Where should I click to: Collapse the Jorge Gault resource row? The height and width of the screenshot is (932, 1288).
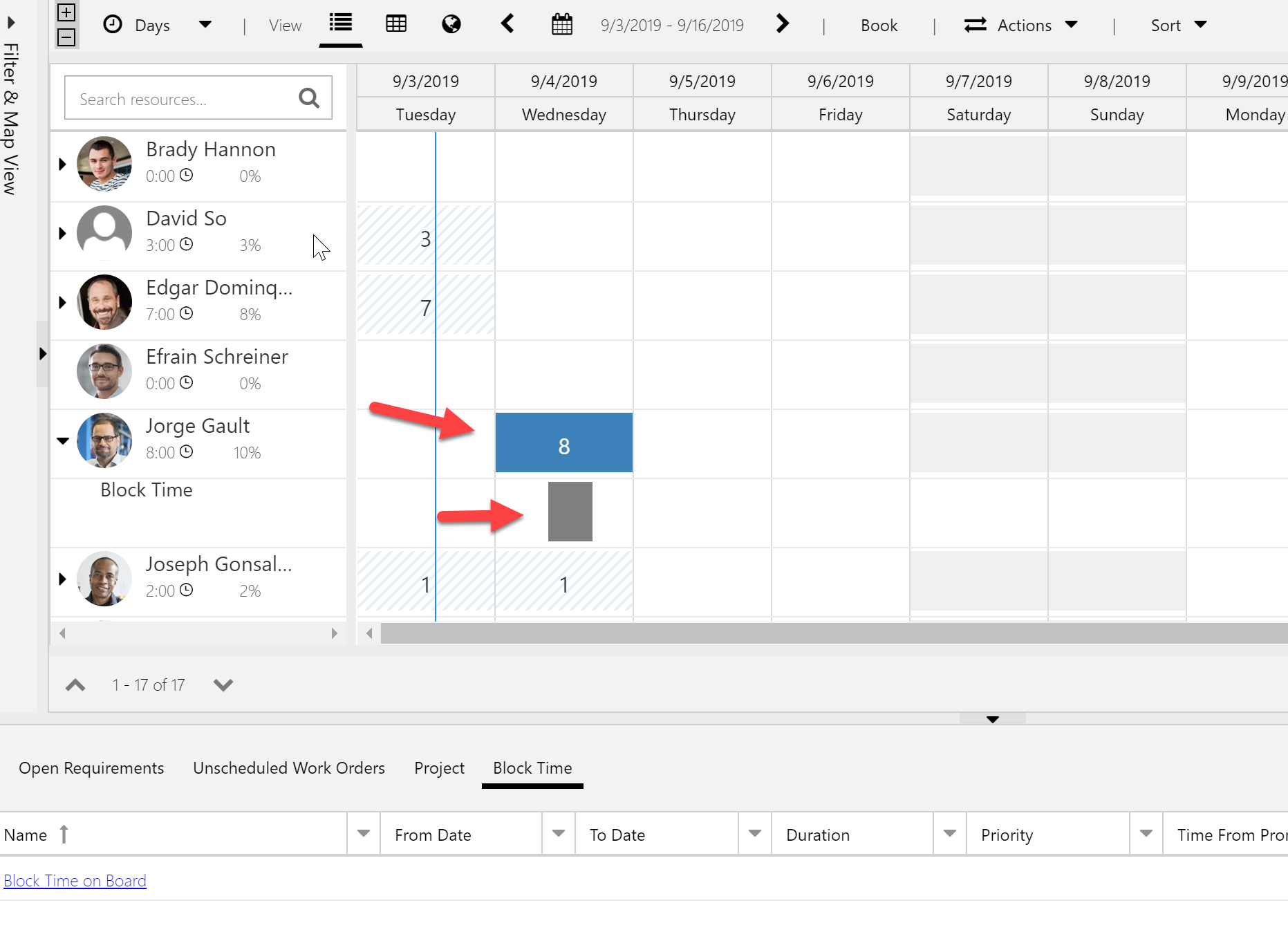pos(63,440)
